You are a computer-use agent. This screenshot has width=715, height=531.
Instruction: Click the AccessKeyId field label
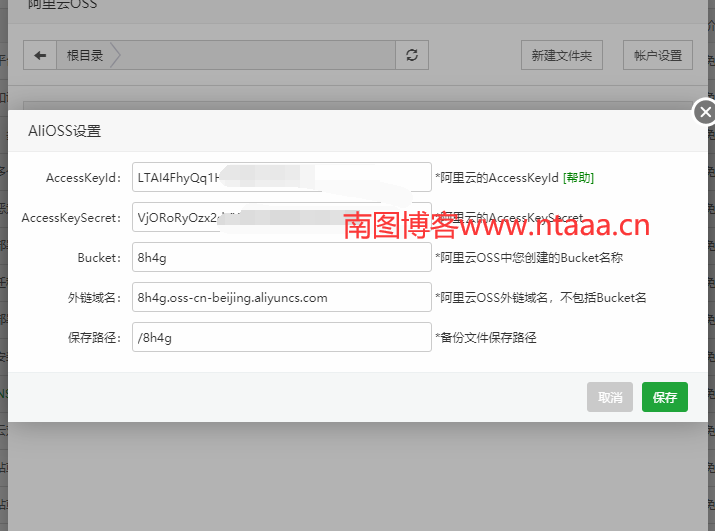click(84, 178)
